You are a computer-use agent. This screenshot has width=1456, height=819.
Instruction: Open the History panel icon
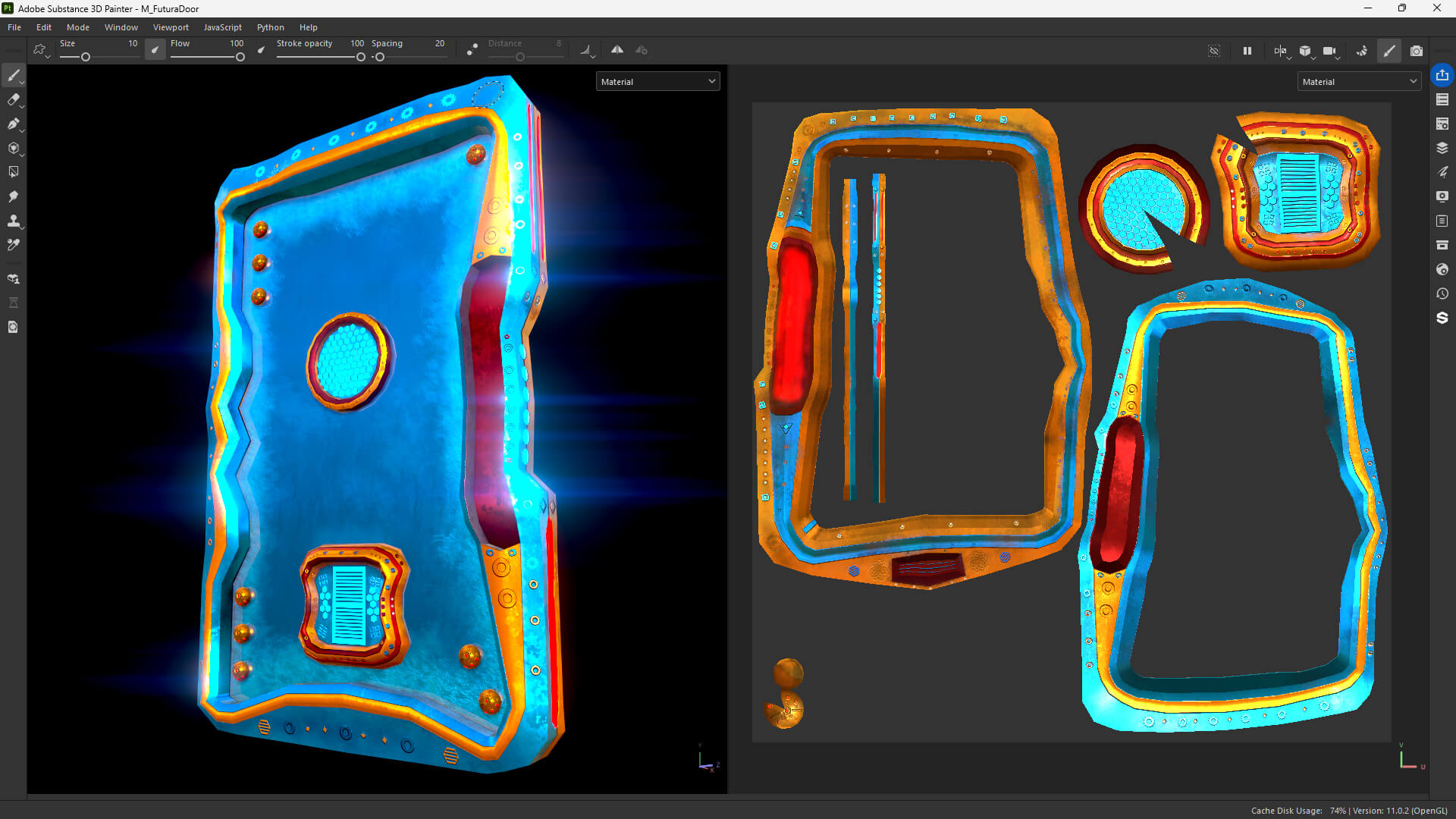[1442, 293]
